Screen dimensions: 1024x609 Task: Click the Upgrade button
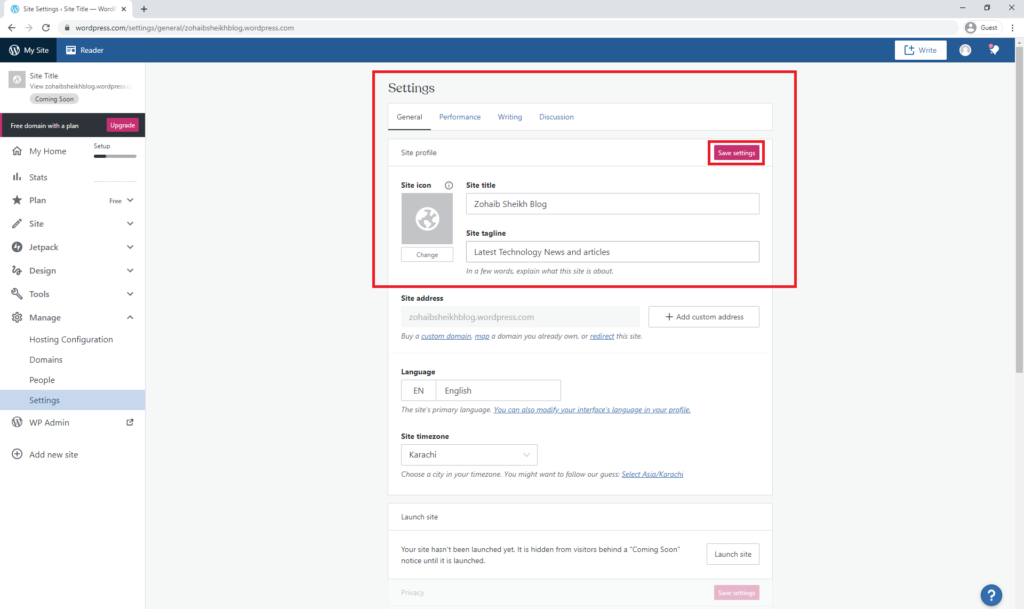[122, 125]
